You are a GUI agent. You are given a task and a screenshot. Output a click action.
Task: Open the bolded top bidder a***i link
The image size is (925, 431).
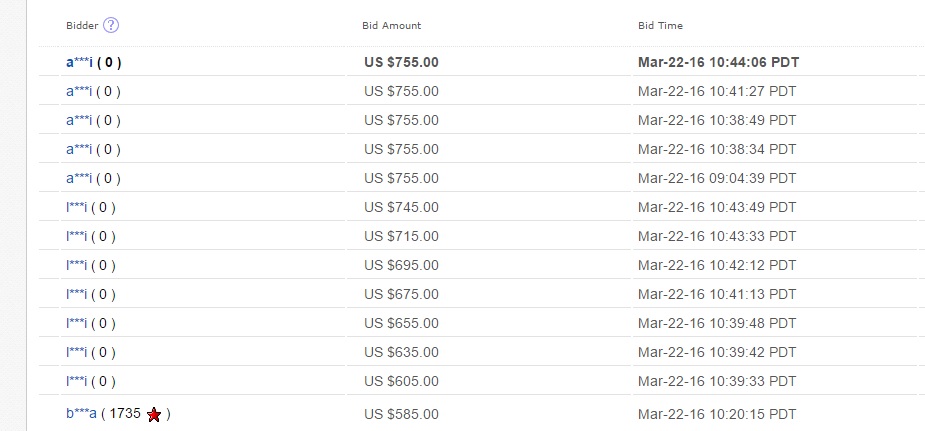tap(80, 62)
